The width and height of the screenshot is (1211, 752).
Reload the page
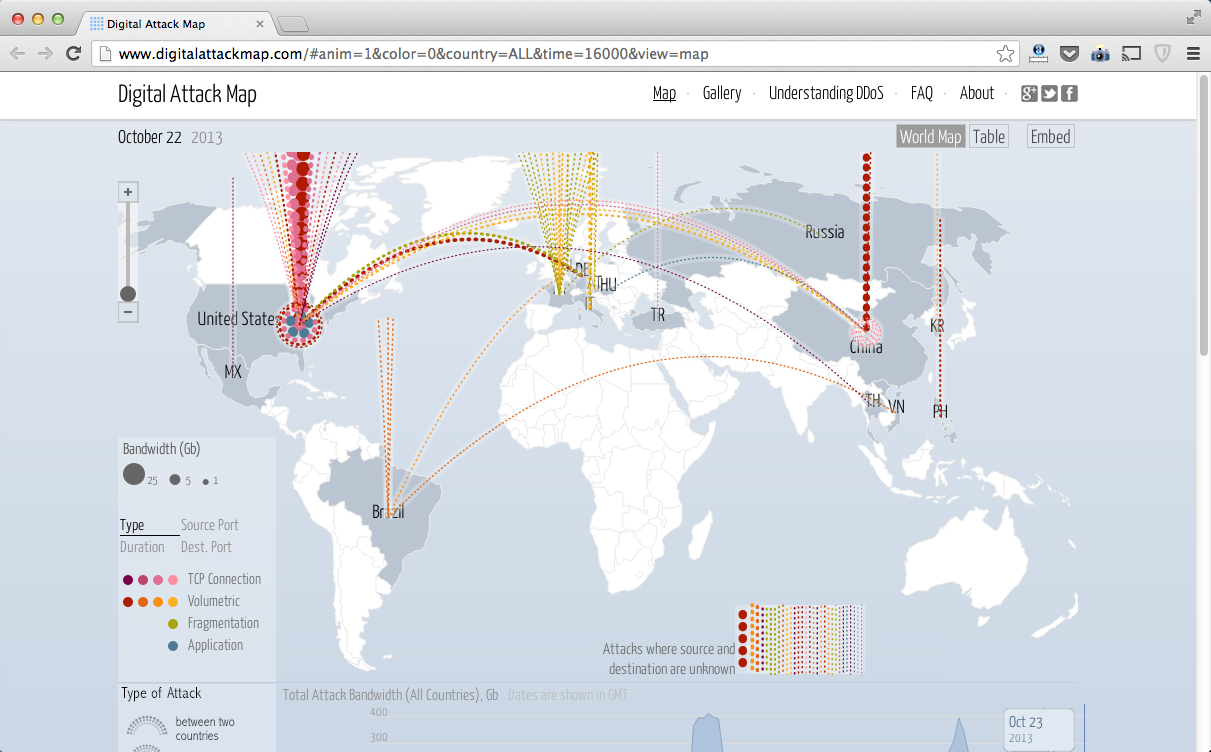73,54
